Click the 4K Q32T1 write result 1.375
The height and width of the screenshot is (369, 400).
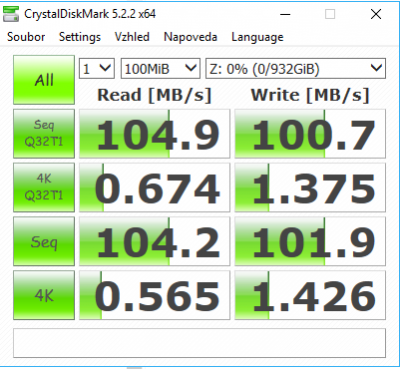(x=310, y=187)
